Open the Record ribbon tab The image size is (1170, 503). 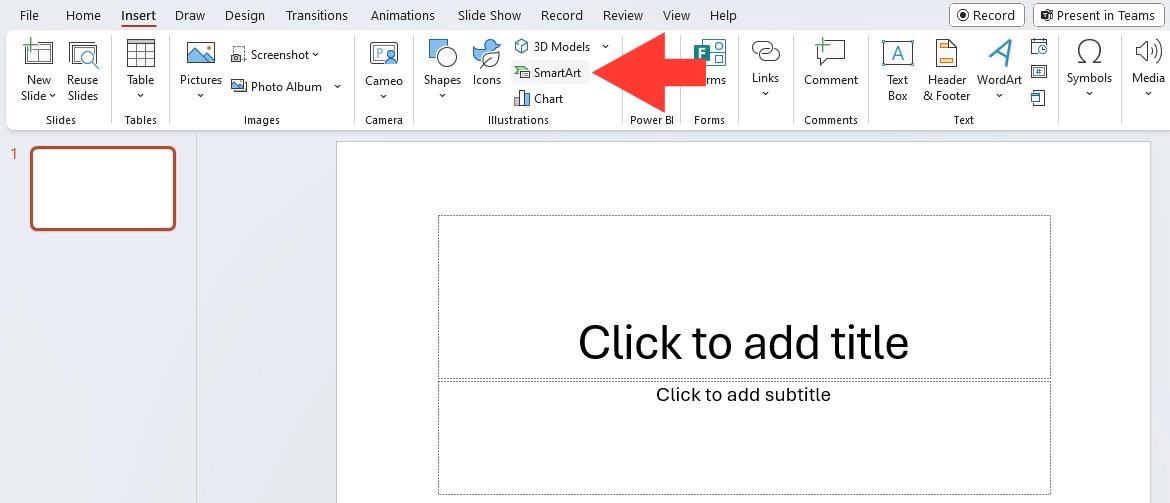click(x=562, y=15)
